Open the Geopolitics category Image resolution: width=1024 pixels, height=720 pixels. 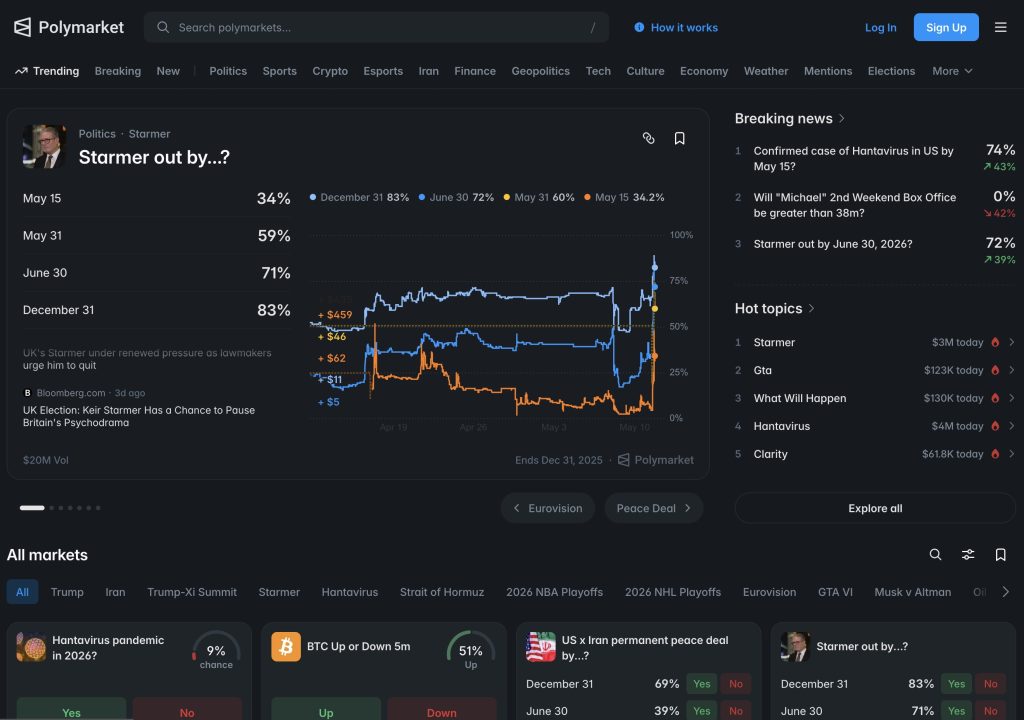tap(540, 71)
